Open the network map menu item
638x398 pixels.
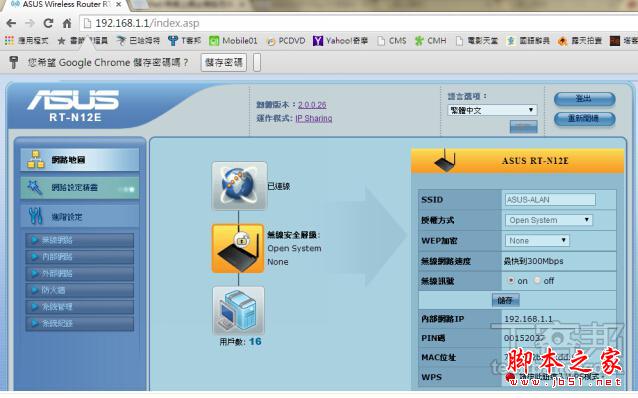point(80,160)
